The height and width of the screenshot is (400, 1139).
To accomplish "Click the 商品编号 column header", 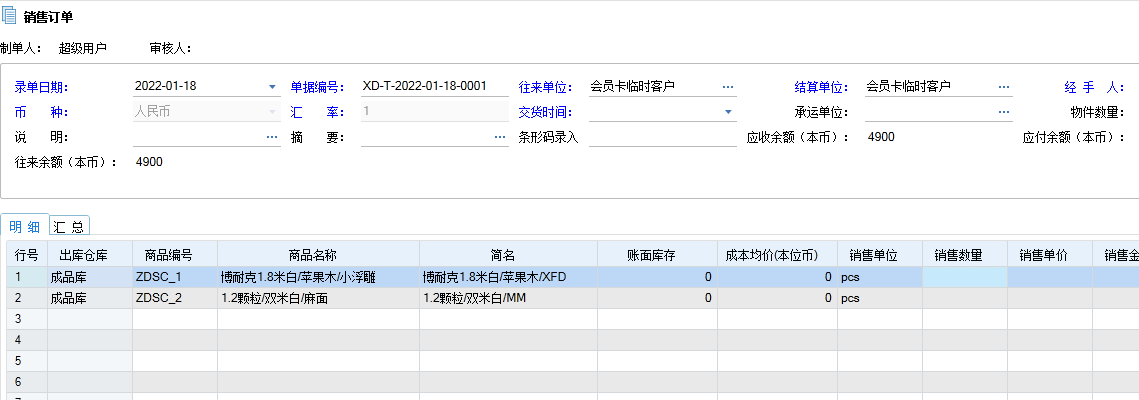I will click(175, 256).
